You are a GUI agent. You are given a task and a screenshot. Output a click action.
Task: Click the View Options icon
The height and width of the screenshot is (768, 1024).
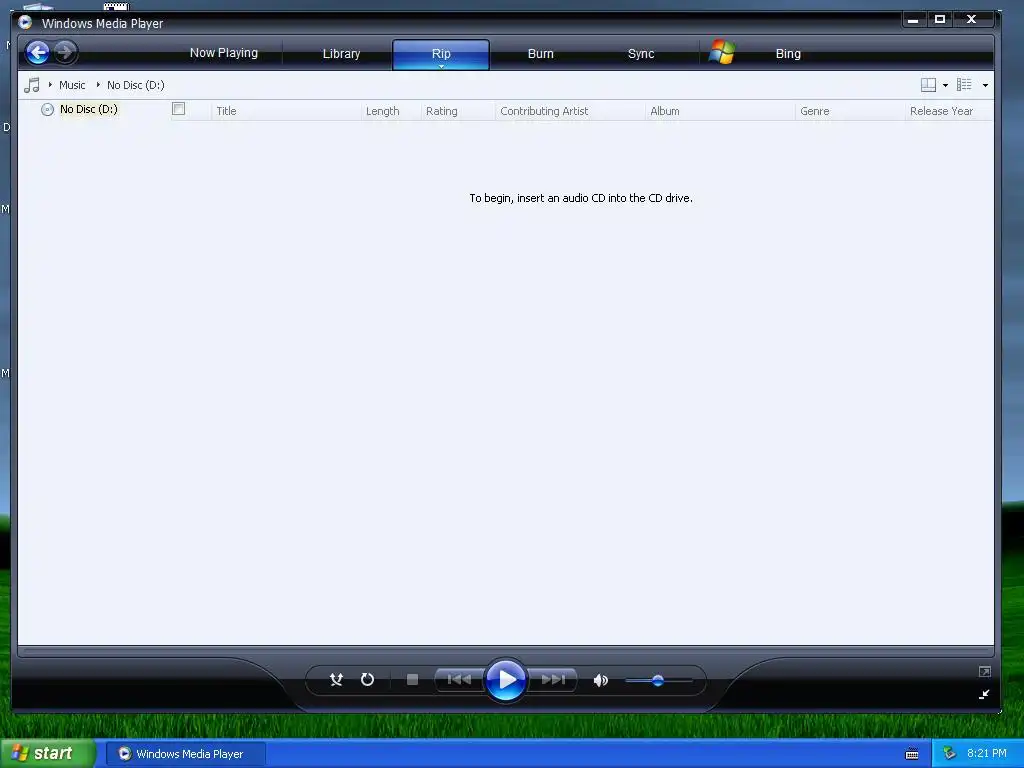964,85
